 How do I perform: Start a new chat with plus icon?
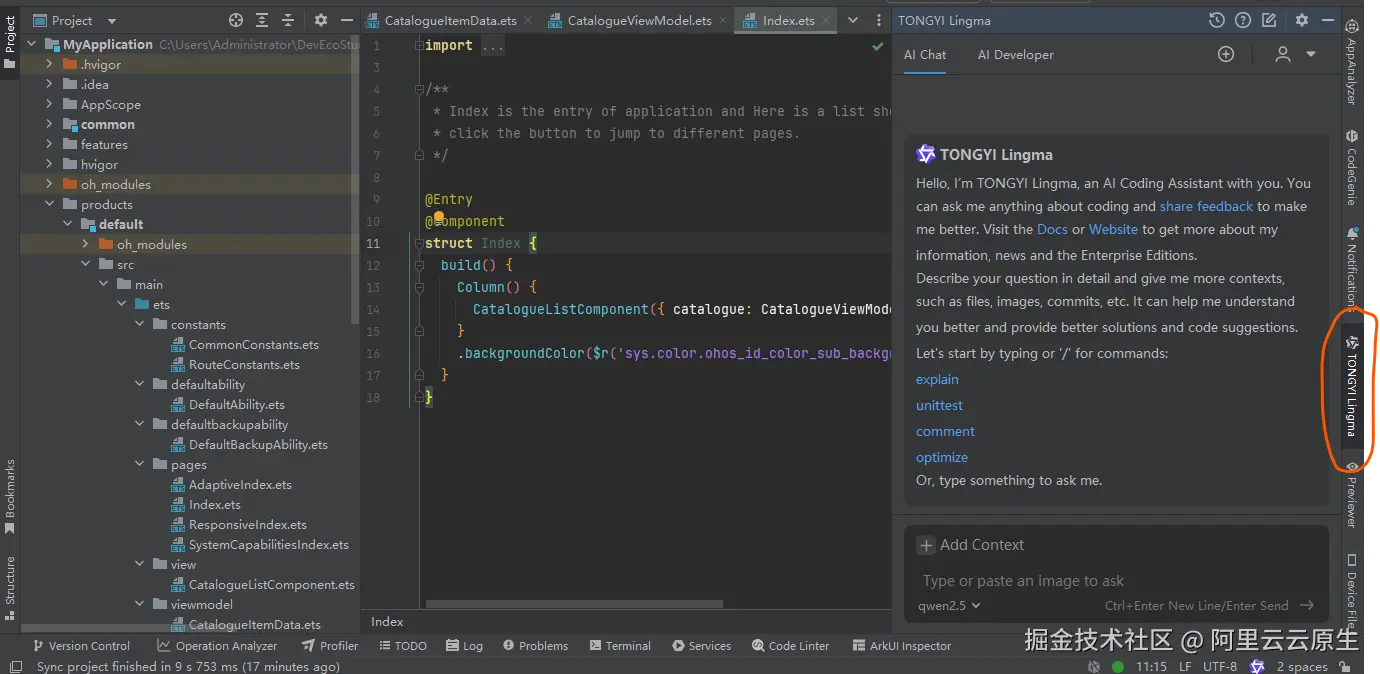[1226, 55]
